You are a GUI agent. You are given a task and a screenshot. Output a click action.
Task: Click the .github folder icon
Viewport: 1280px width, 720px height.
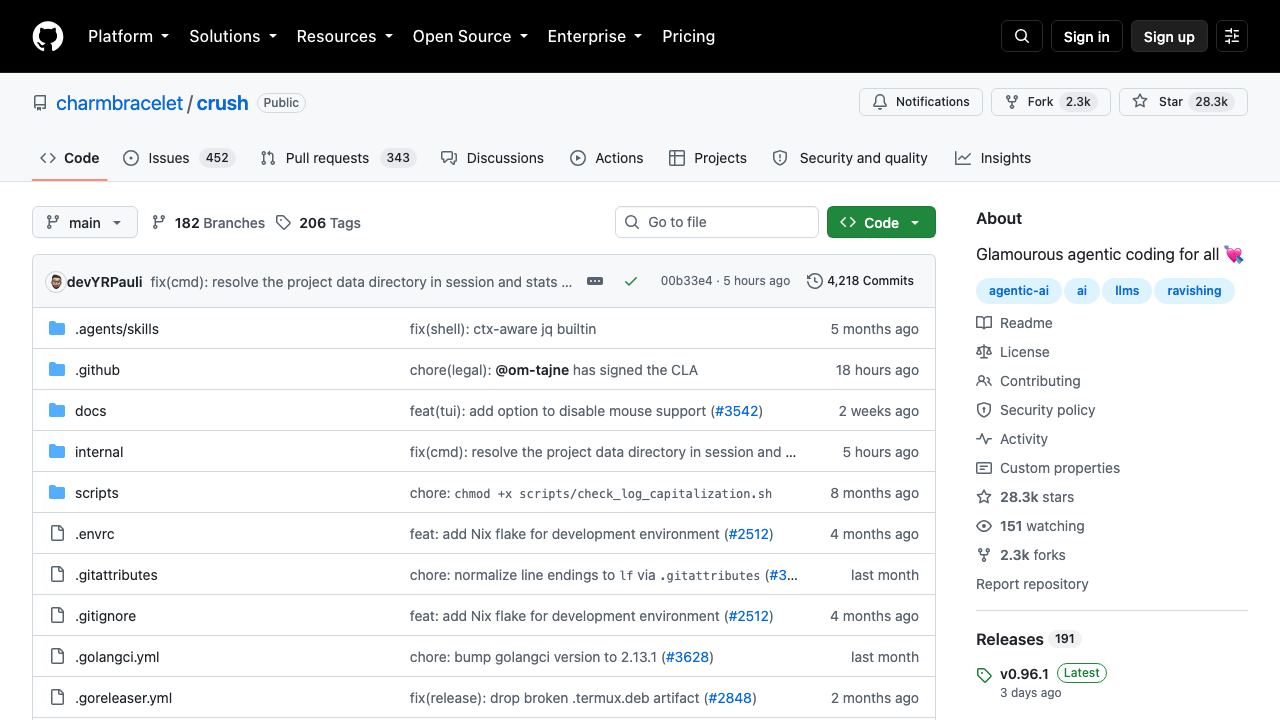[x=57, y=370]
